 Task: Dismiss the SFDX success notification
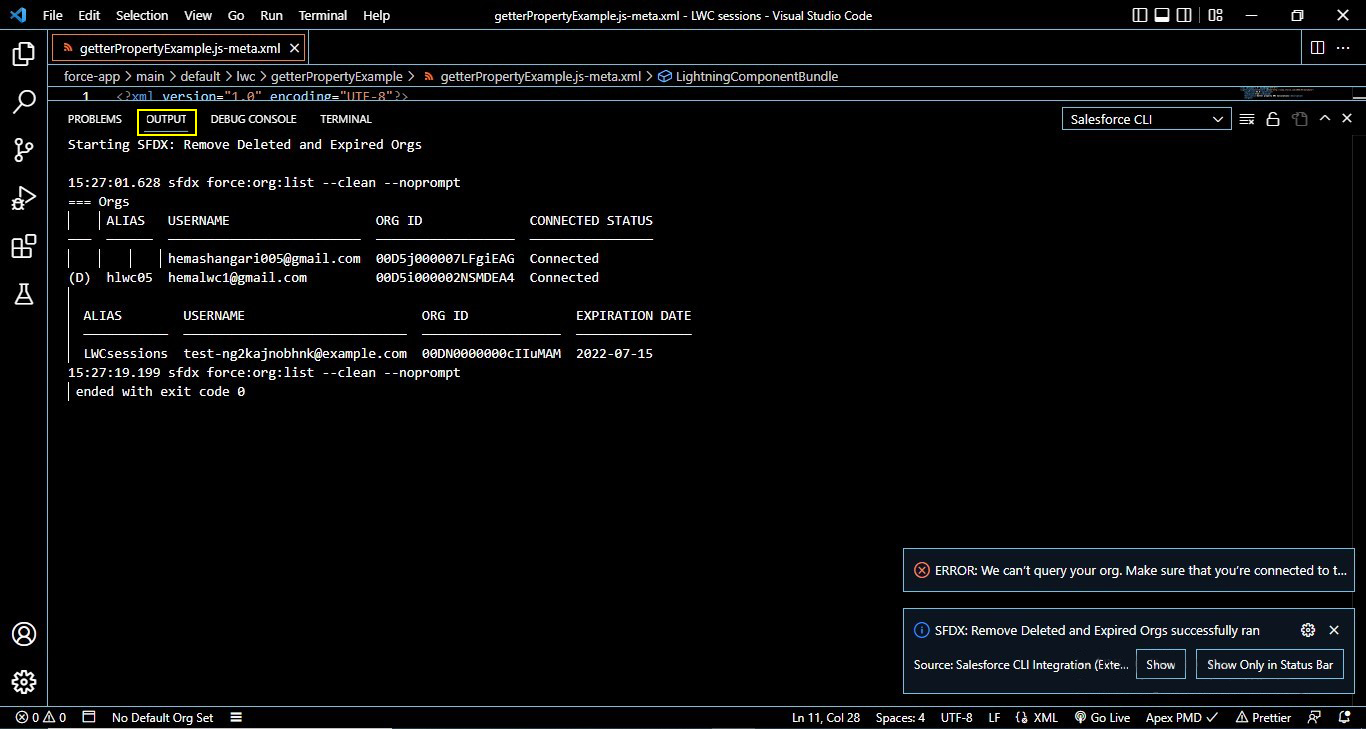coord(1334,630)
